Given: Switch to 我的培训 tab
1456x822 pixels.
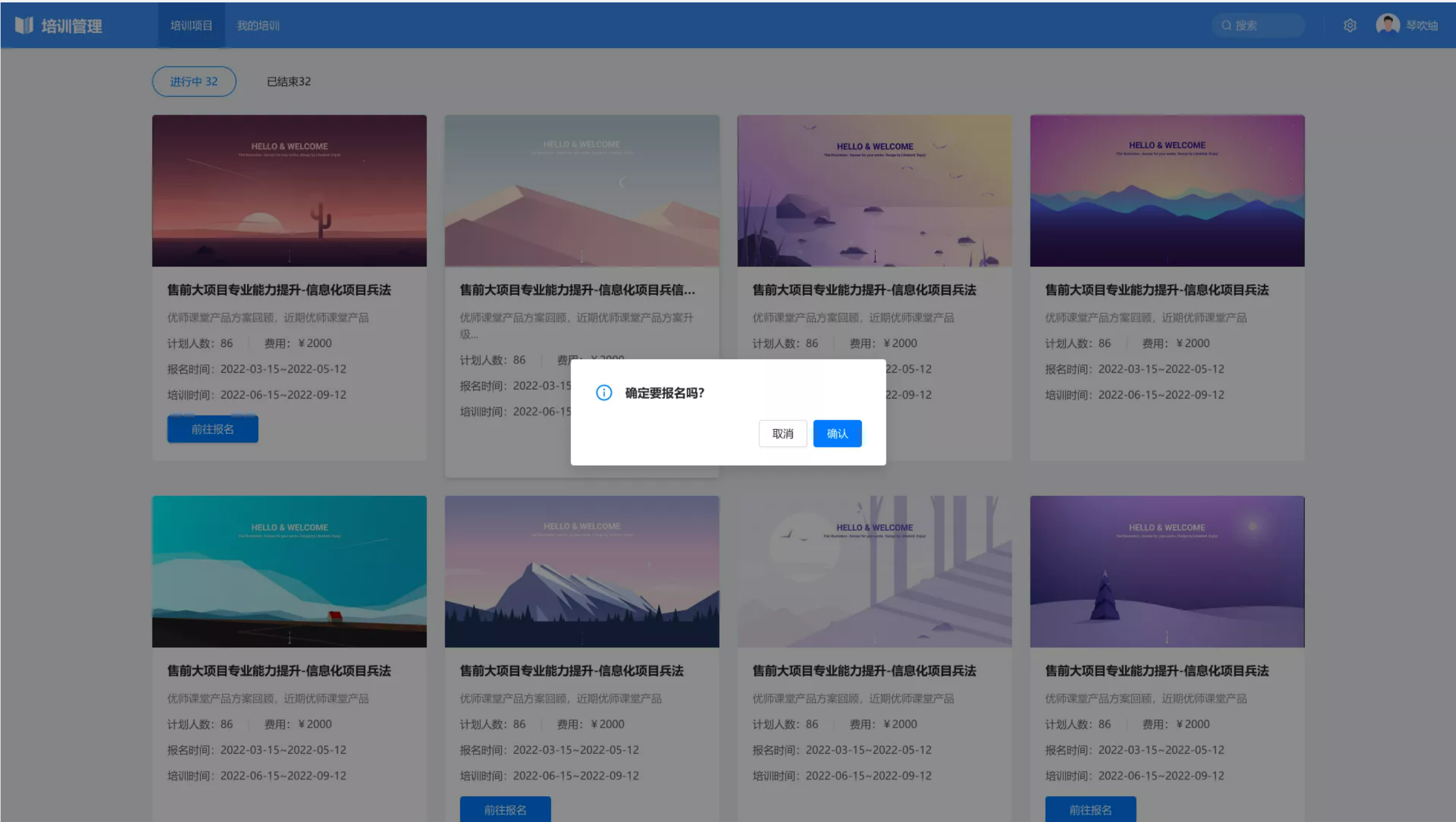Looking at the screenshot, I should tap(258, 25).
